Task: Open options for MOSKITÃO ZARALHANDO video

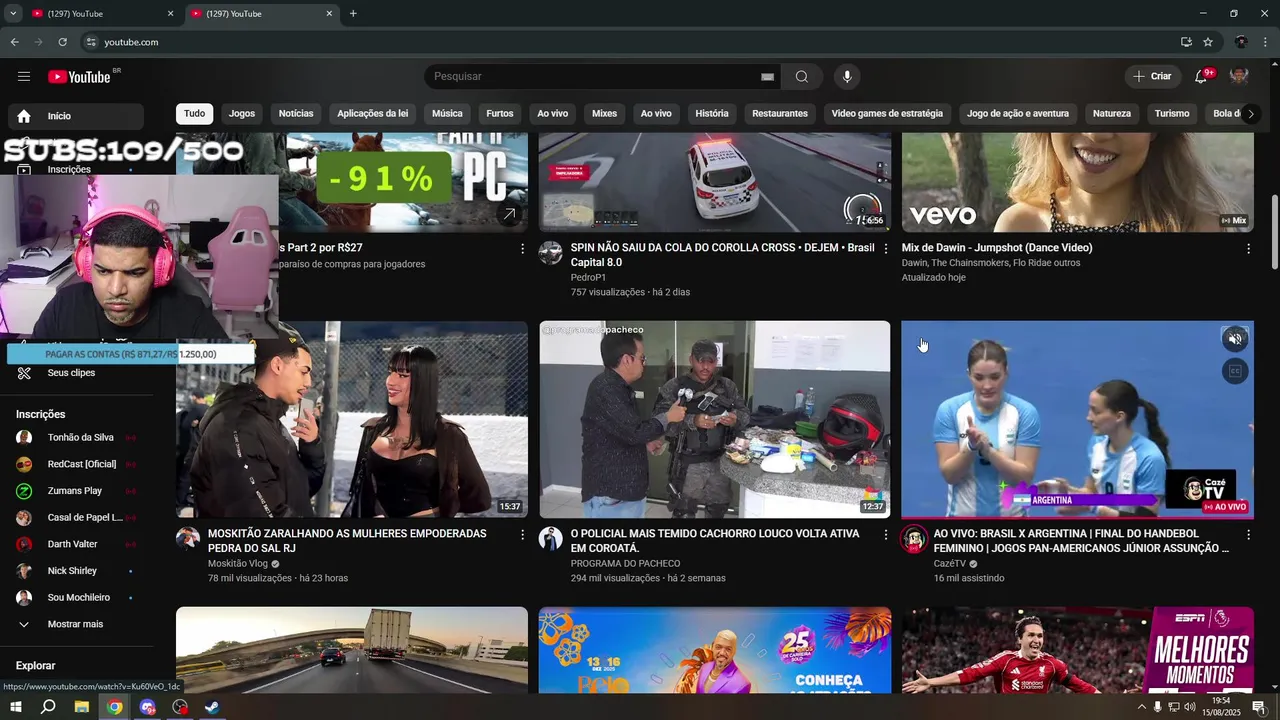Action: point(522,535)
